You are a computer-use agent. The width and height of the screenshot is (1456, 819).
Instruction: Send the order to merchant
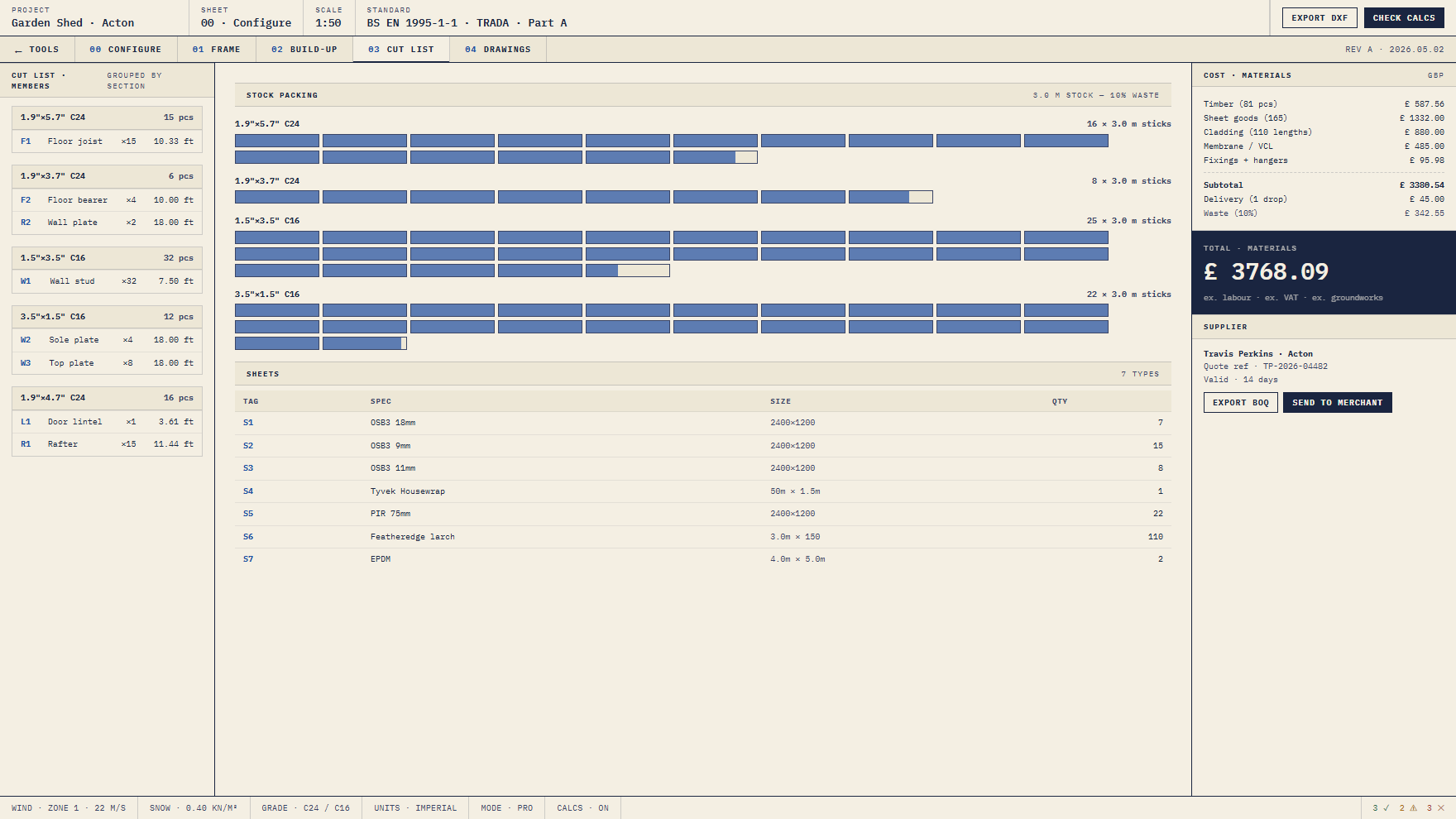tap(1338, 402)
